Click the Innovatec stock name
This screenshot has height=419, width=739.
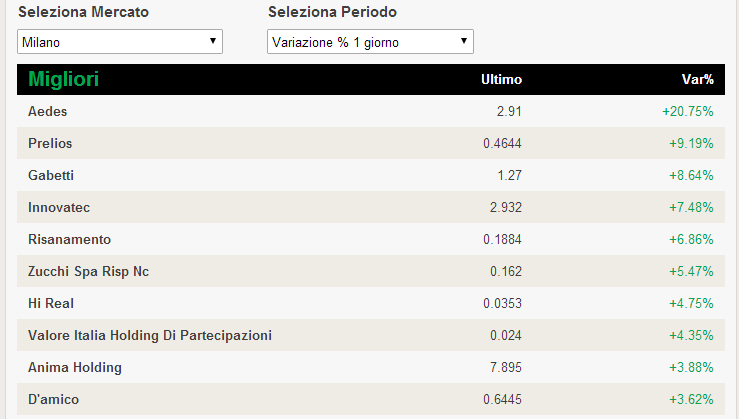coord(59,208)
